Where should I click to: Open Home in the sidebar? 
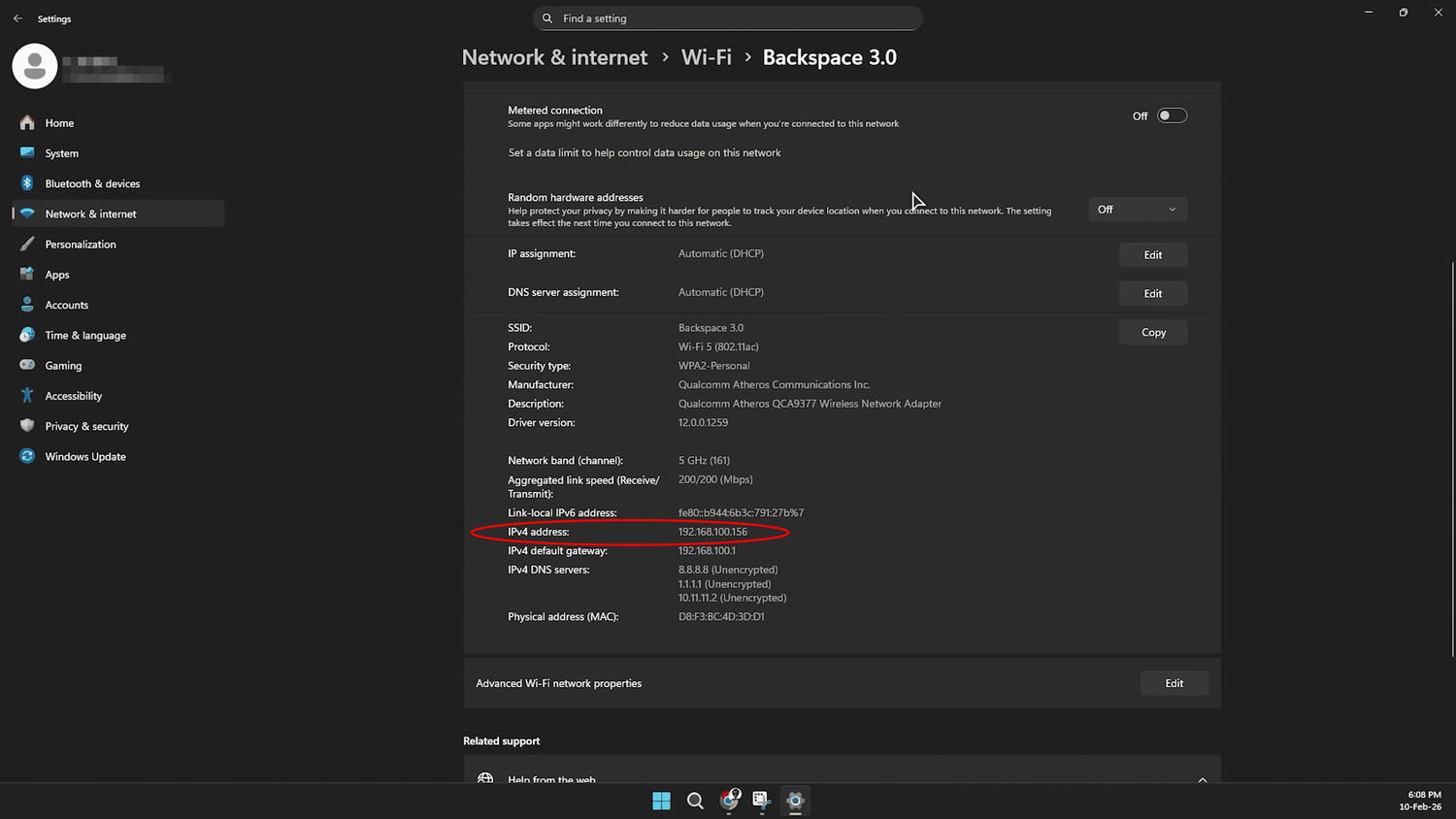pyautogui.click(x=117, y=123)
